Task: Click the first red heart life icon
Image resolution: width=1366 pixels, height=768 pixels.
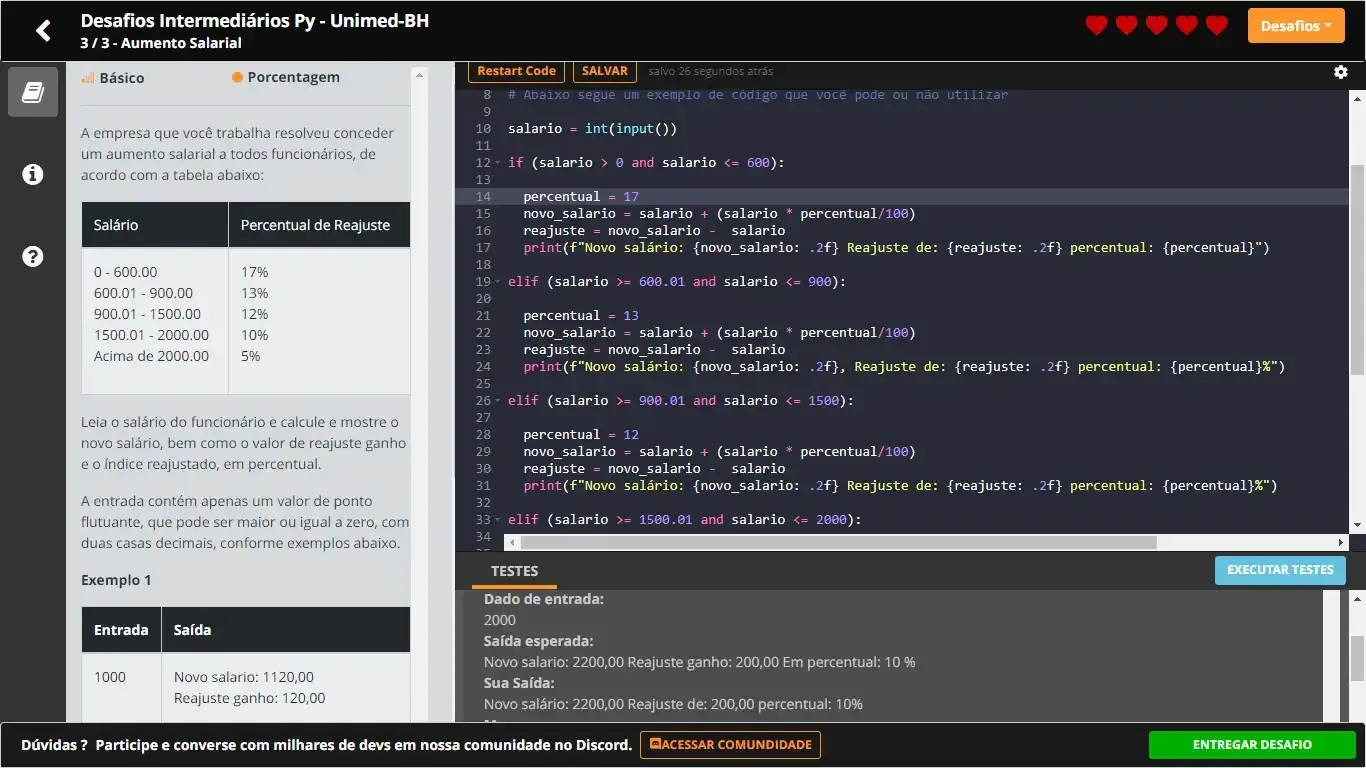Action: (x=1097, y=26)
